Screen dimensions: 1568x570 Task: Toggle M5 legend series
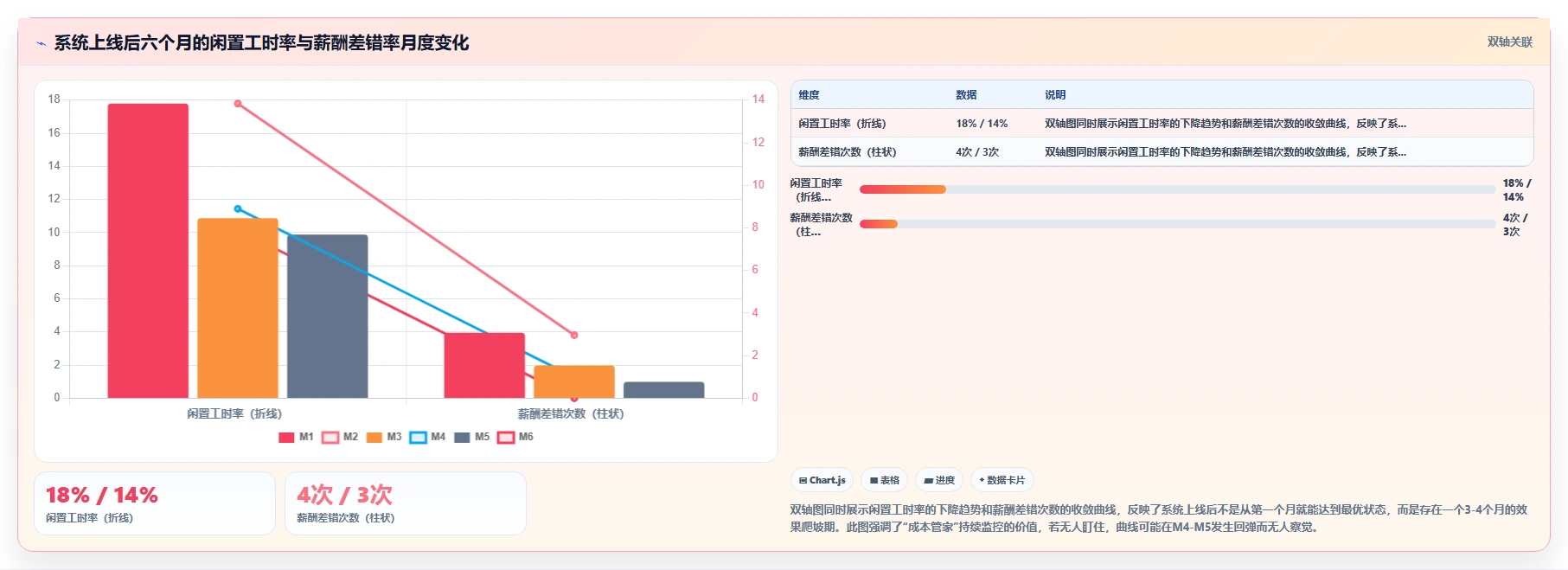click(x=472, y=437)
